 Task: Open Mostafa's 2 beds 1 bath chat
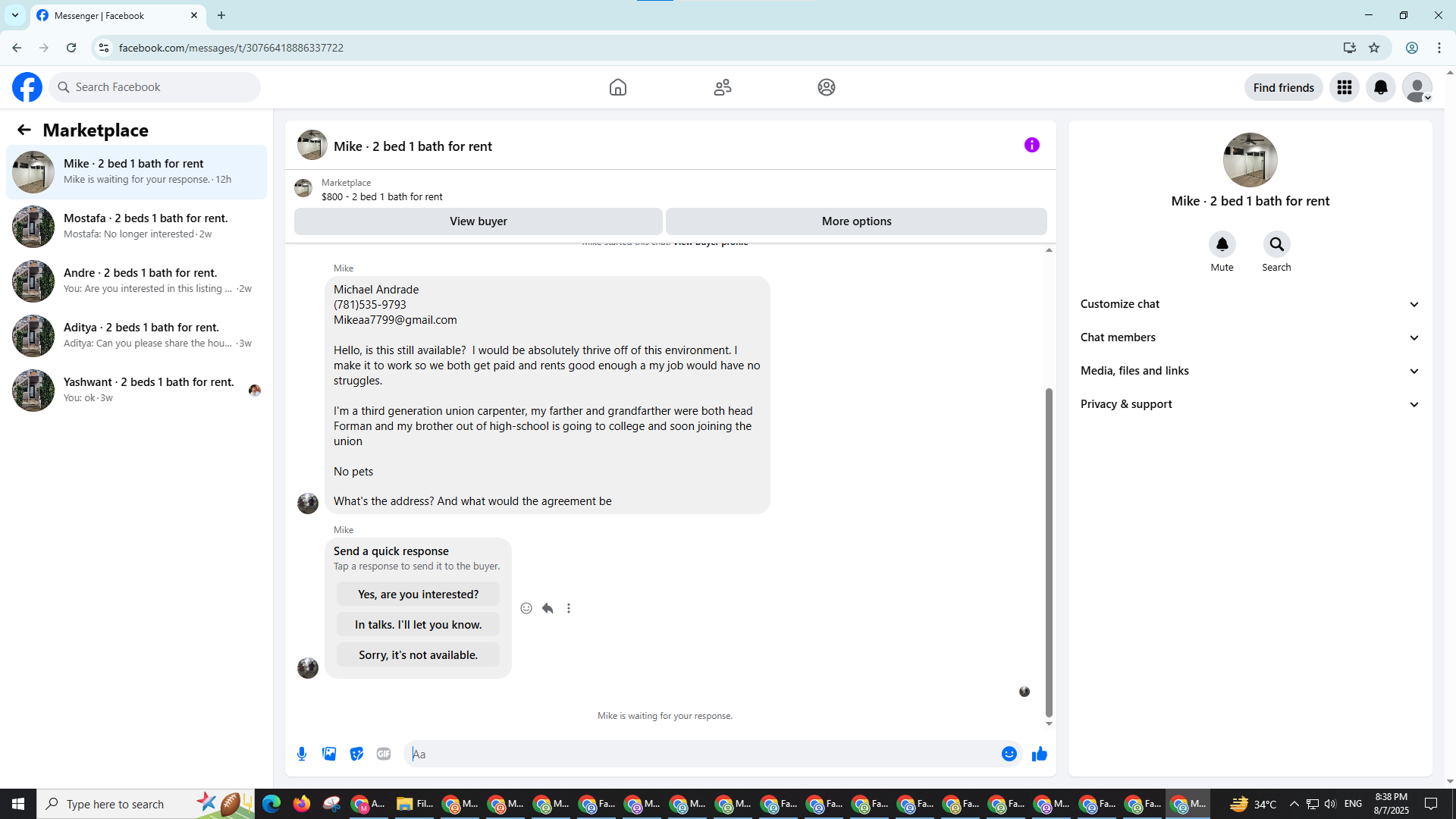point(136,227)
